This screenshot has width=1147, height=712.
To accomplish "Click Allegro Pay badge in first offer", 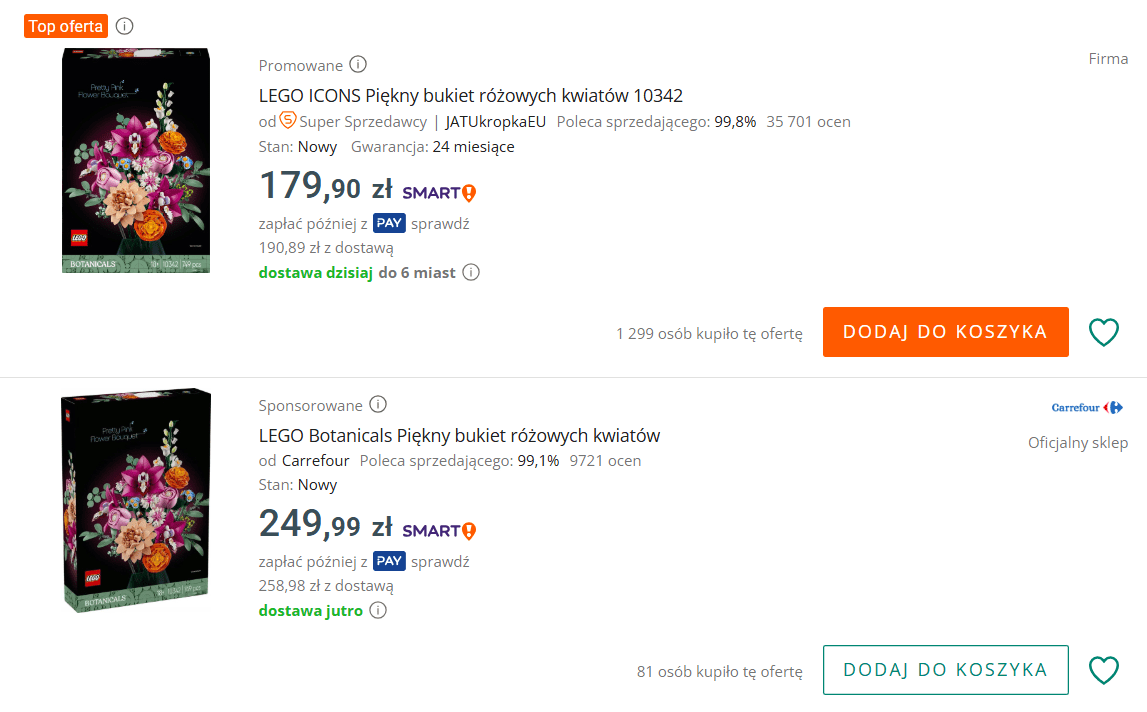I will [389, 223].
